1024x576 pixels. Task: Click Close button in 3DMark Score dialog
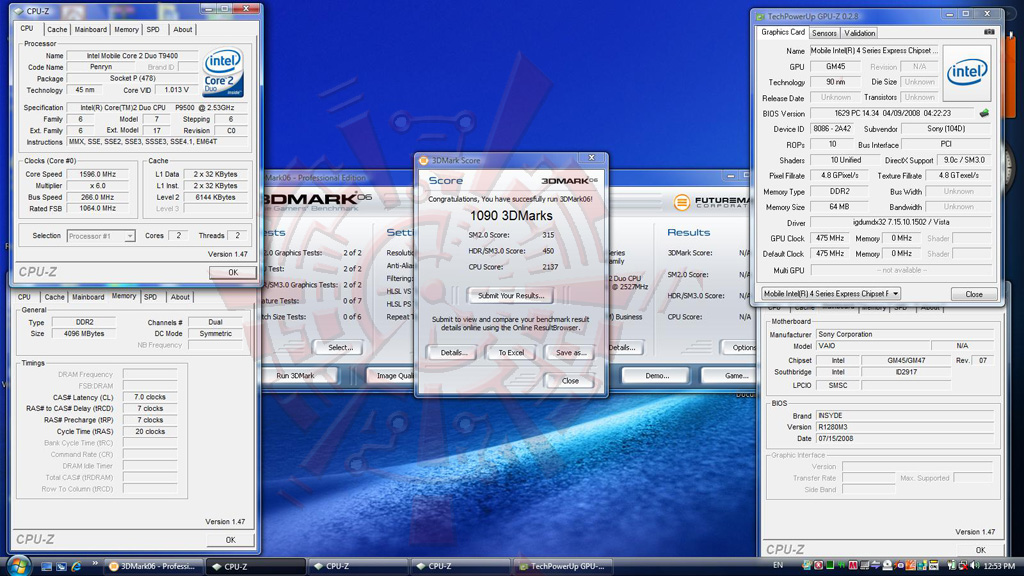point(570,381)
